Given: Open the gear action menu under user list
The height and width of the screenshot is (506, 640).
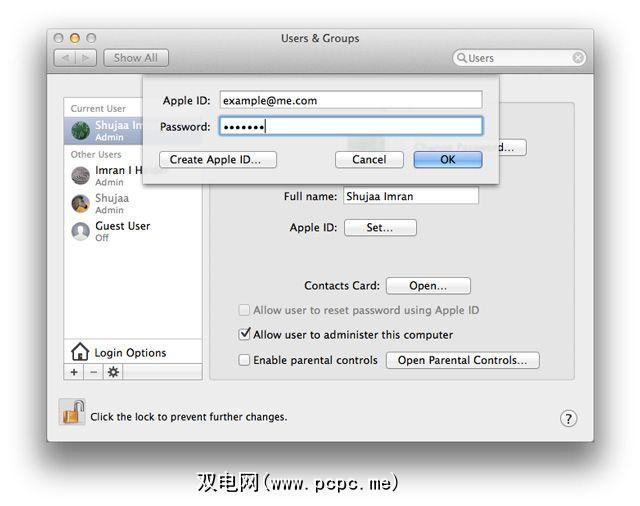Looking at the screenshot, I should 113,372.
